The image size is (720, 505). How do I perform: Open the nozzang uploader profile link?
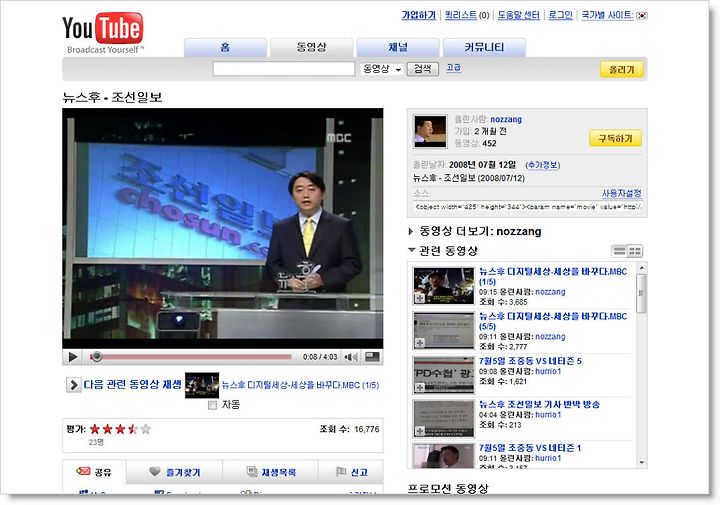(506, 119)
